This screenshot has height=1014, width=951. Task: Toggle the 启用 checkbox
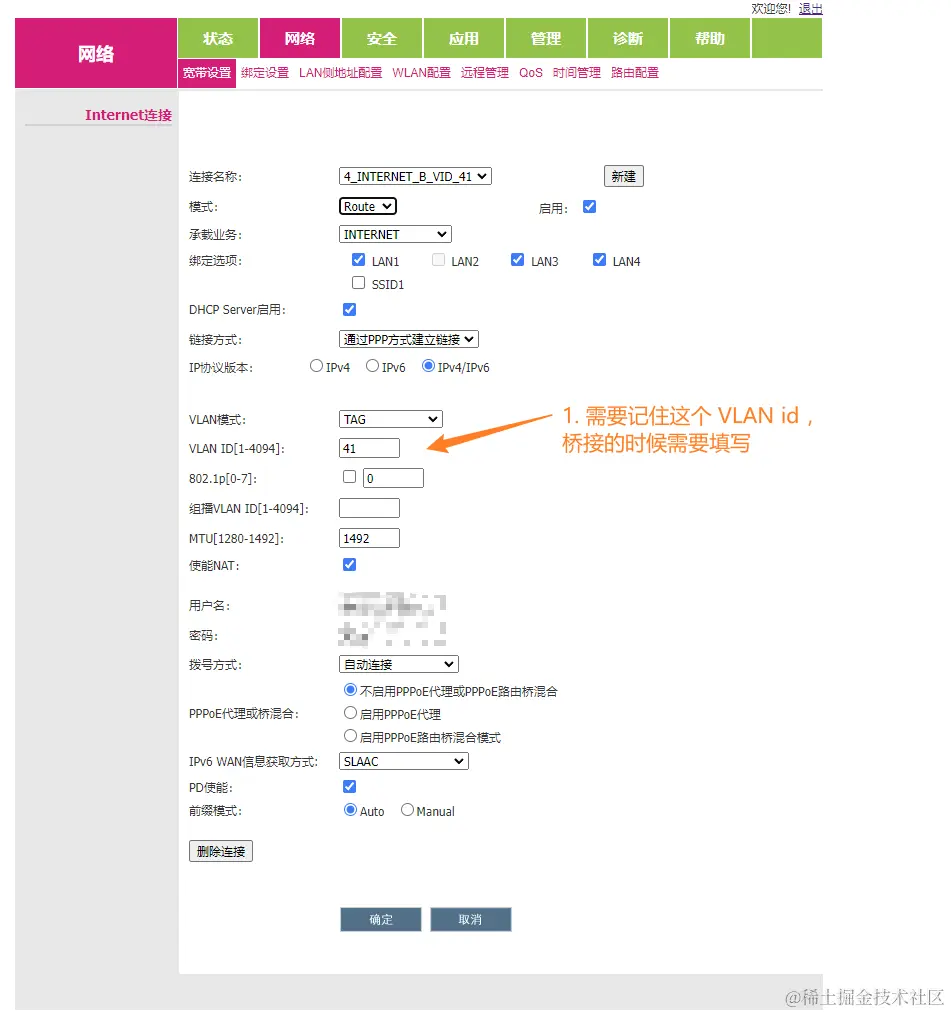point(589,207)
